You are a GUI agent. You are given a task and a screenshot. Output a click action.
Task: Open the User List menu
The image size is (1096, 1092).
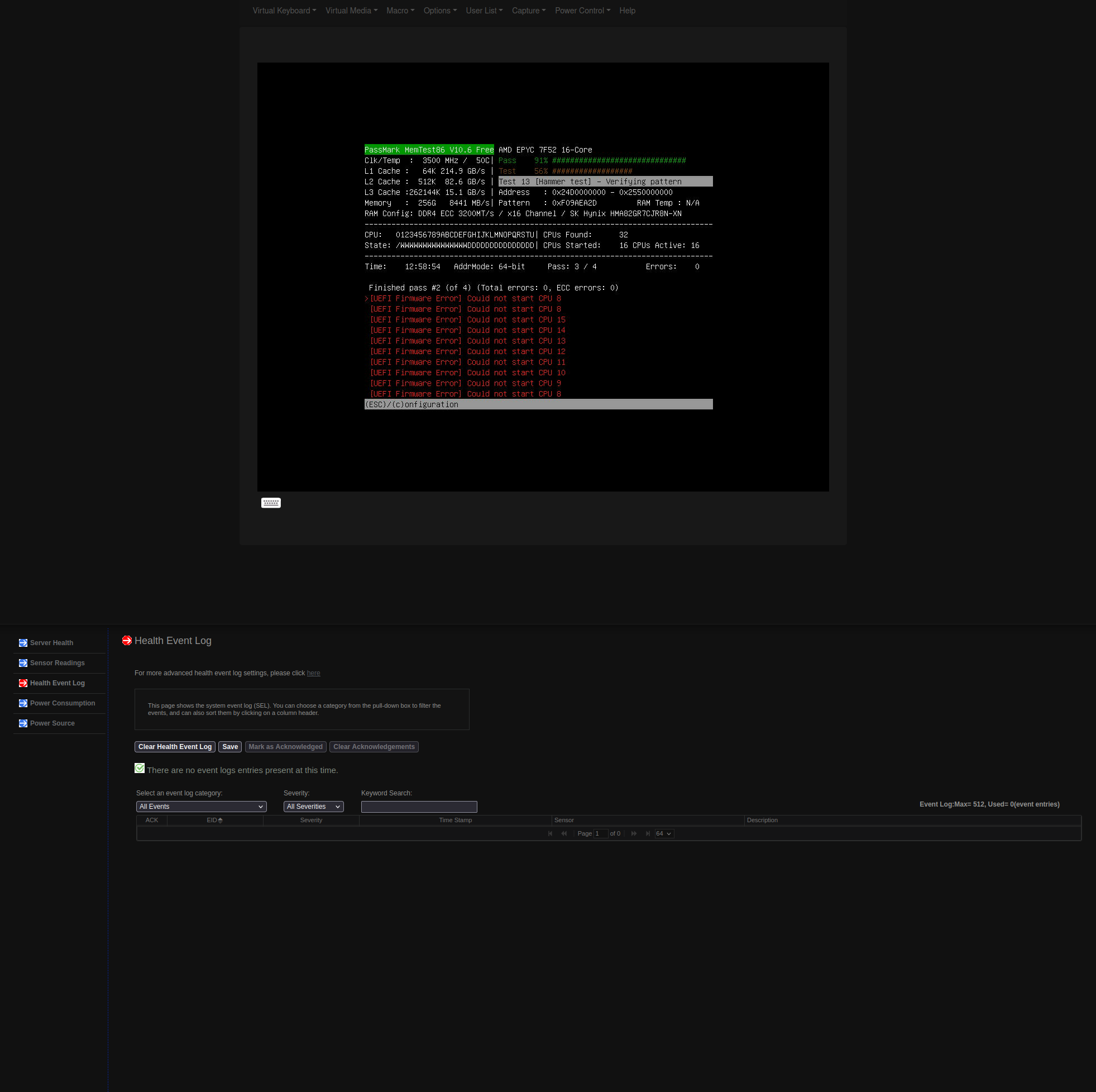click(485, 11)
